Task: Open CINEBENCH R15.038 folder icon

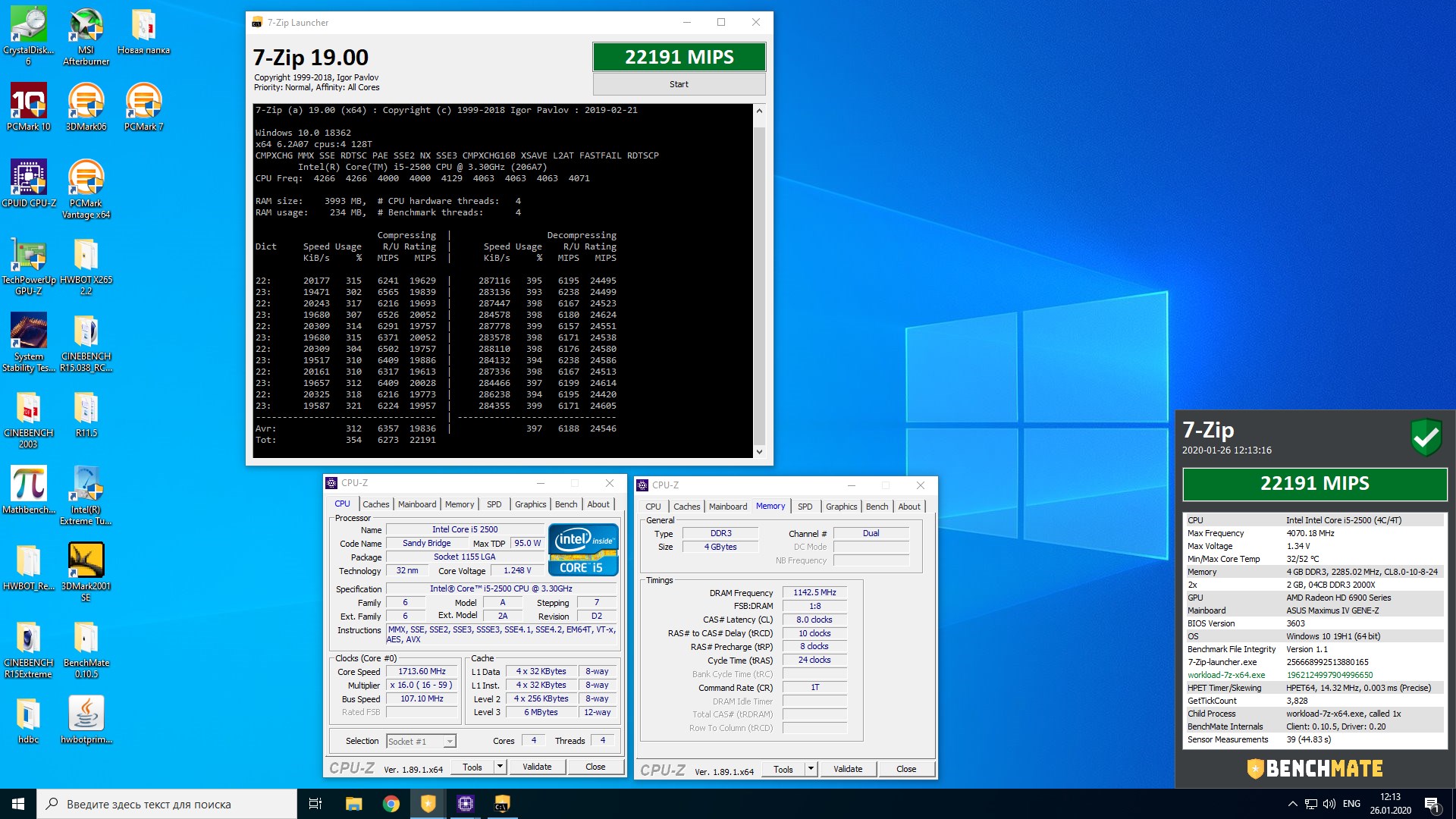Action: pyautogui.click(x=86, y=342)
